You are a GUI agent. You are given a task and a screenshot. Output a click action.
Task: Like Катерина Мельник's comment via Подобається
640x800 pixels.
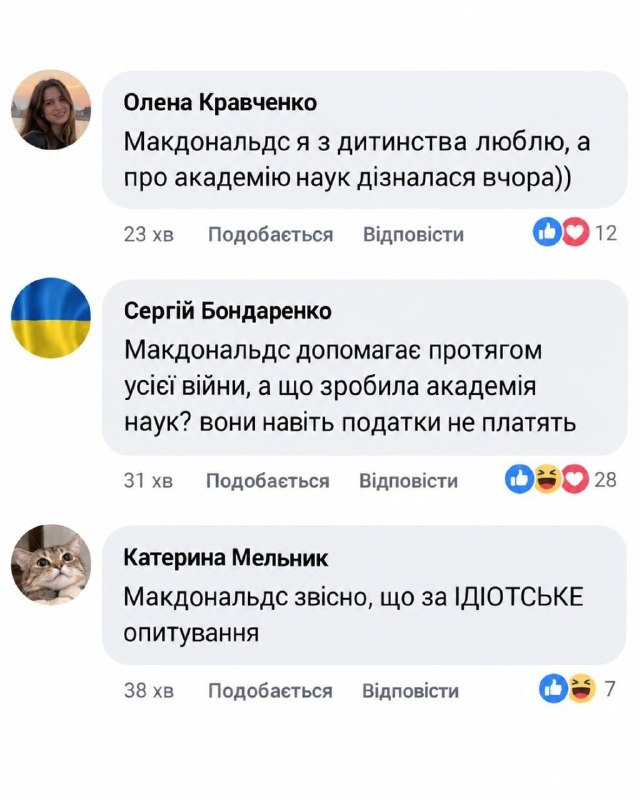(270, 691)
